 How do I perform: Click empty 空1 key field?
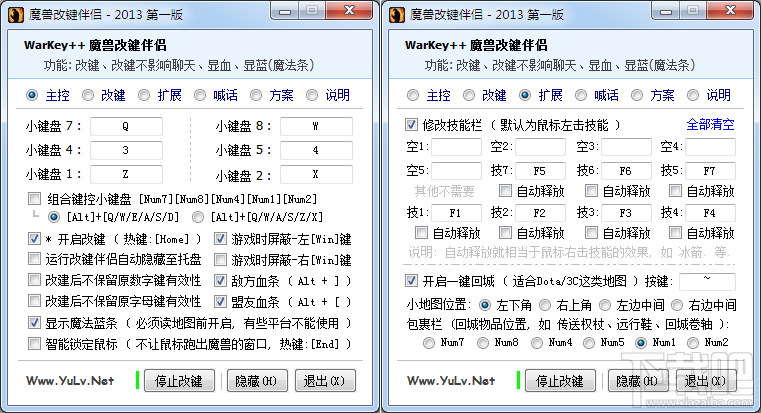pyautogui.click(x=457, y=147)
